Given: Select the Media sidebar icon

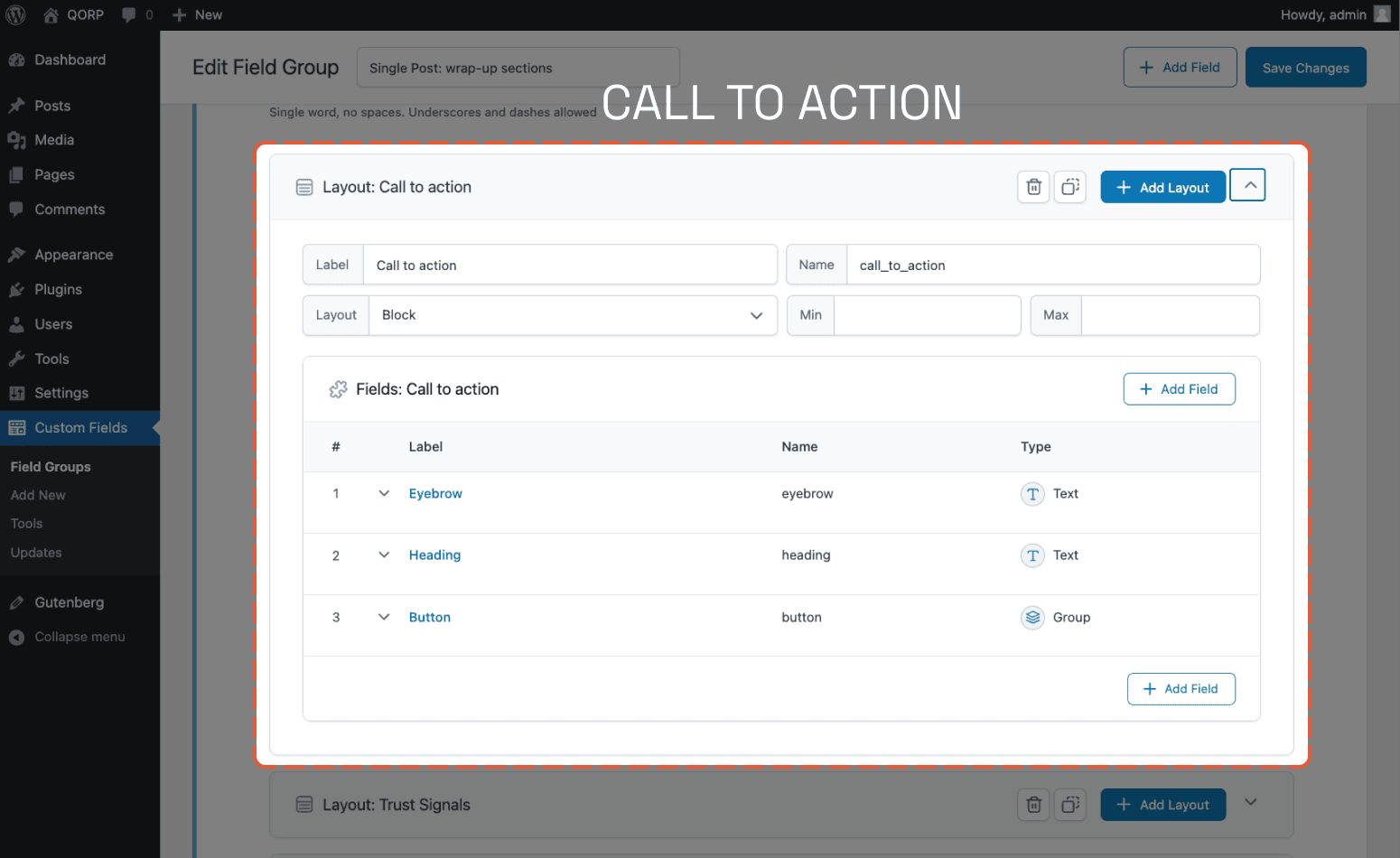Looking at the screenshot, I should point(16,140).
